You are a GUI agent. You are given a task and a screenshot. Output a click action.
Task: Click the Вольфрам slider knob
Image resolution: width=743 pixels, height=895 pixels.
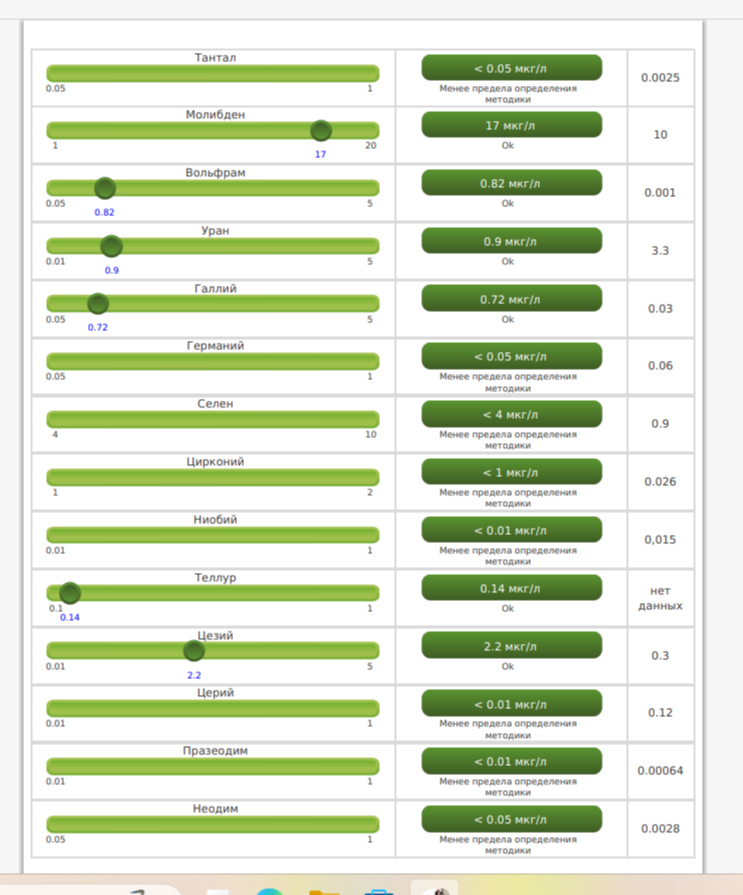click(105, 189)
